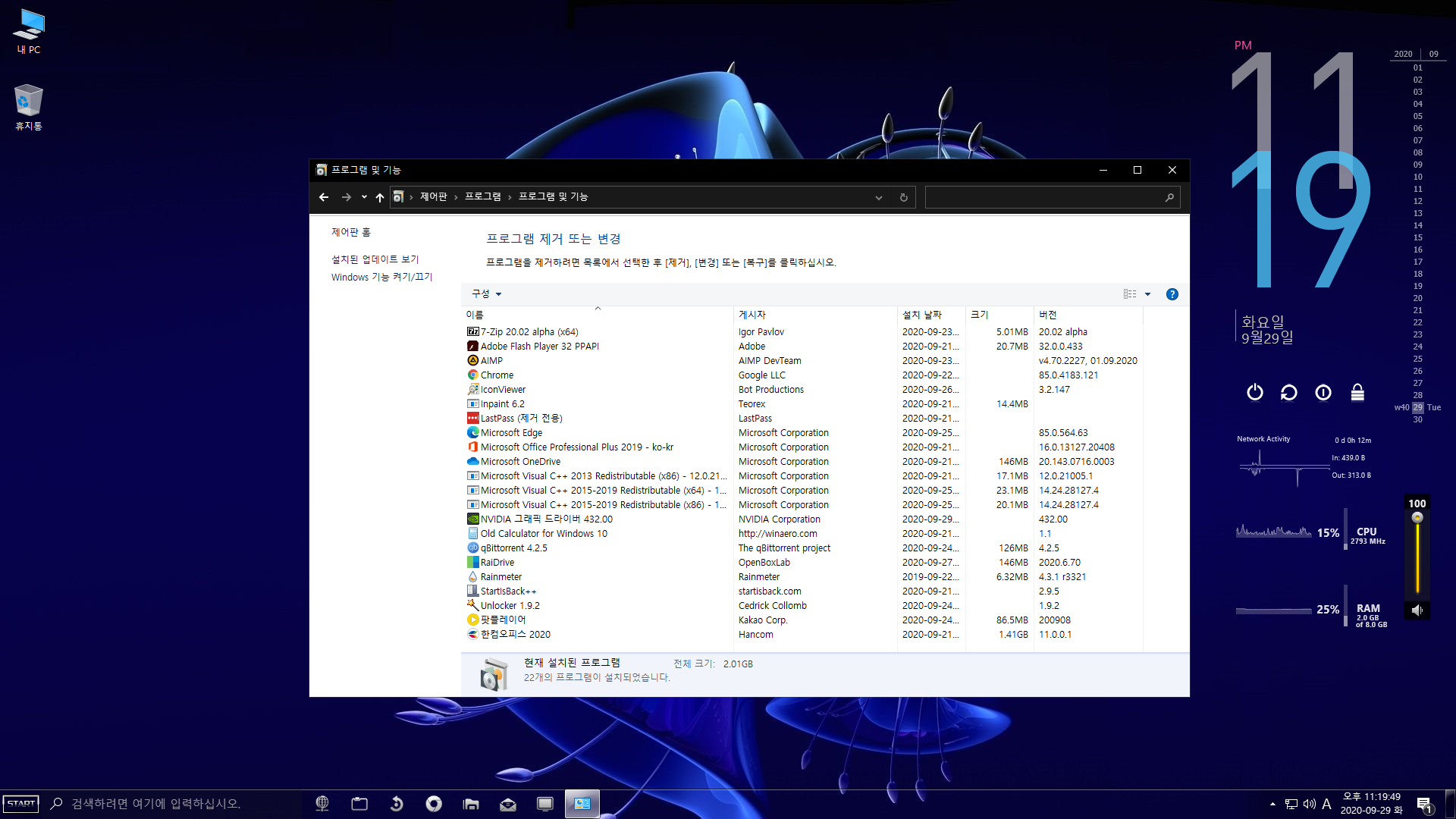Open Windows 기능 켜기/끄기 link
The image size is (1456, 819).
(x=381, y=278)
